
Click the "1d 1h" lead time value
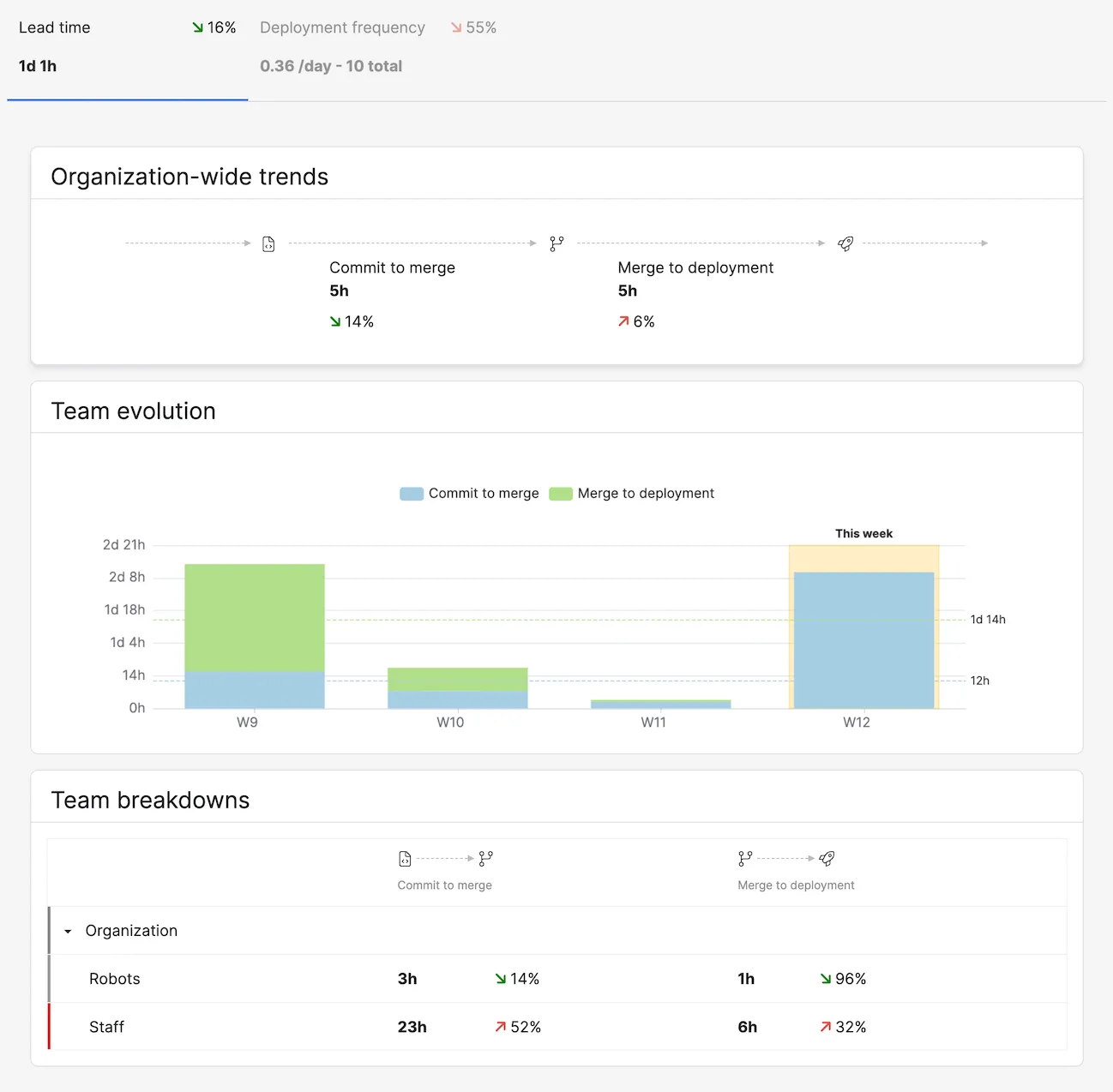coord(38,66)
